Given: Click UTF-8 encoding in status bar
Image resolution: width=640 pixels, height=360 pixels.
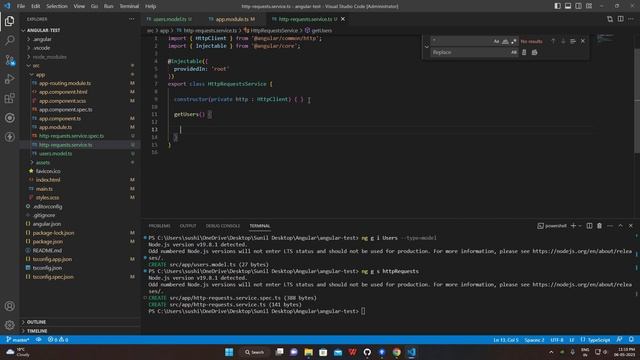Looking at the screenshot, I should pyautogui.click(x=557, y=340).
